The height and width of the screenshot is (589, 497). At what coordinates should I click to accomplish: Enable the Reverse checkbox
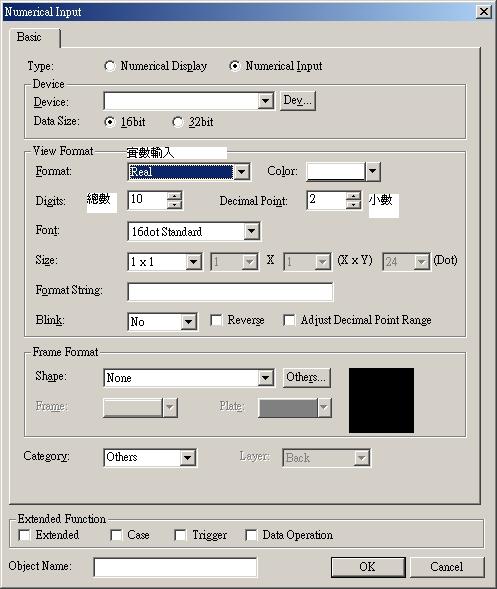[216, 320]
